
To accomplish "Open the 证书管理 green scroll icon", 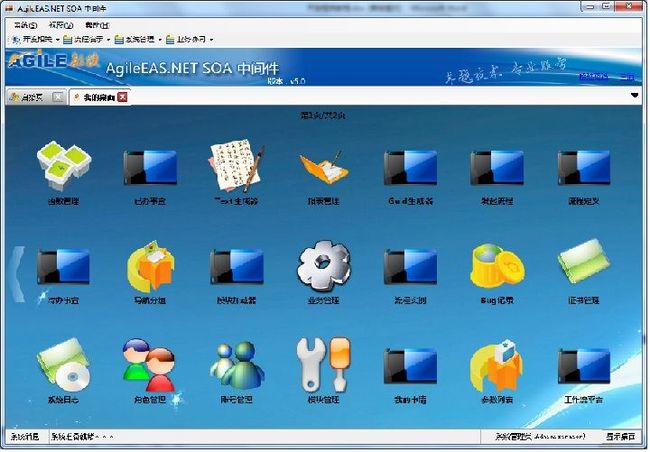I will [584, 261].
